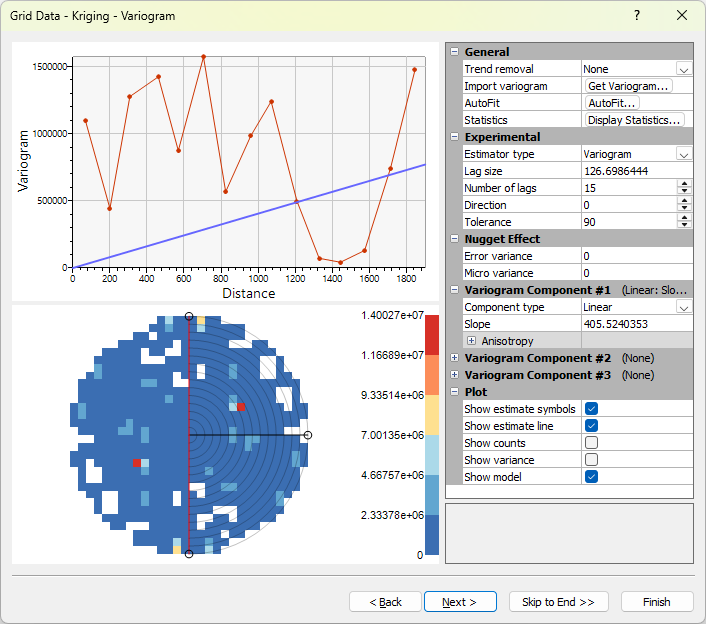Enable Show counts checkbox
The image size is (706, 624).
point(591,443)
